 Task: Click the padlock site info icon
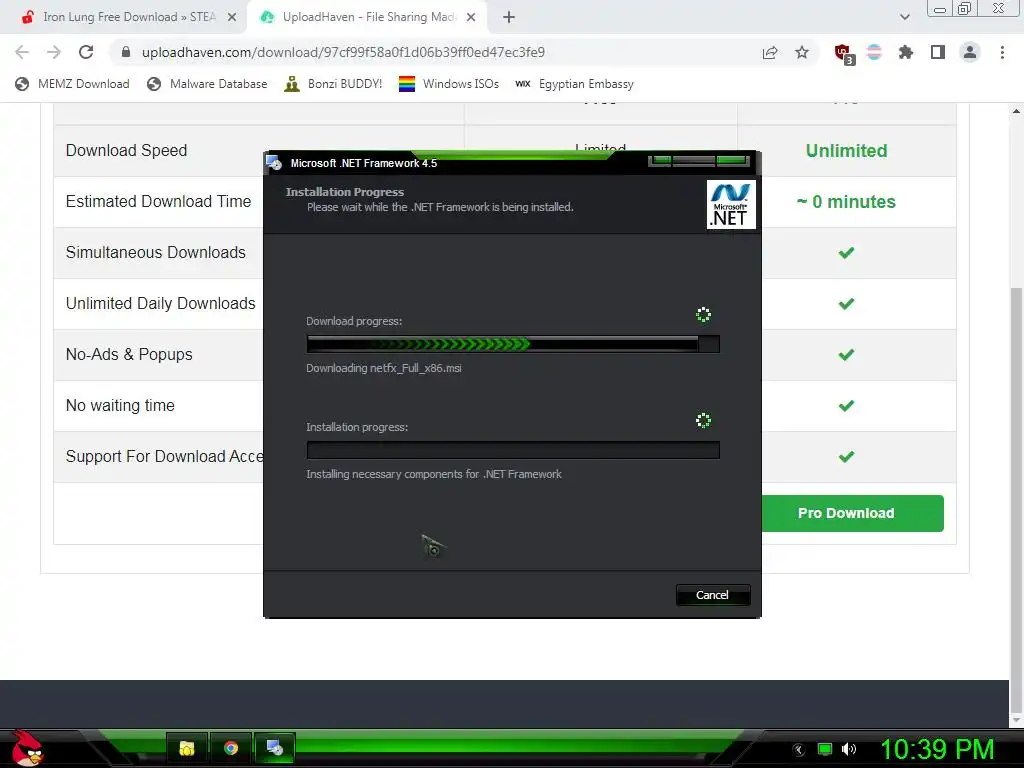coord(126,52)
